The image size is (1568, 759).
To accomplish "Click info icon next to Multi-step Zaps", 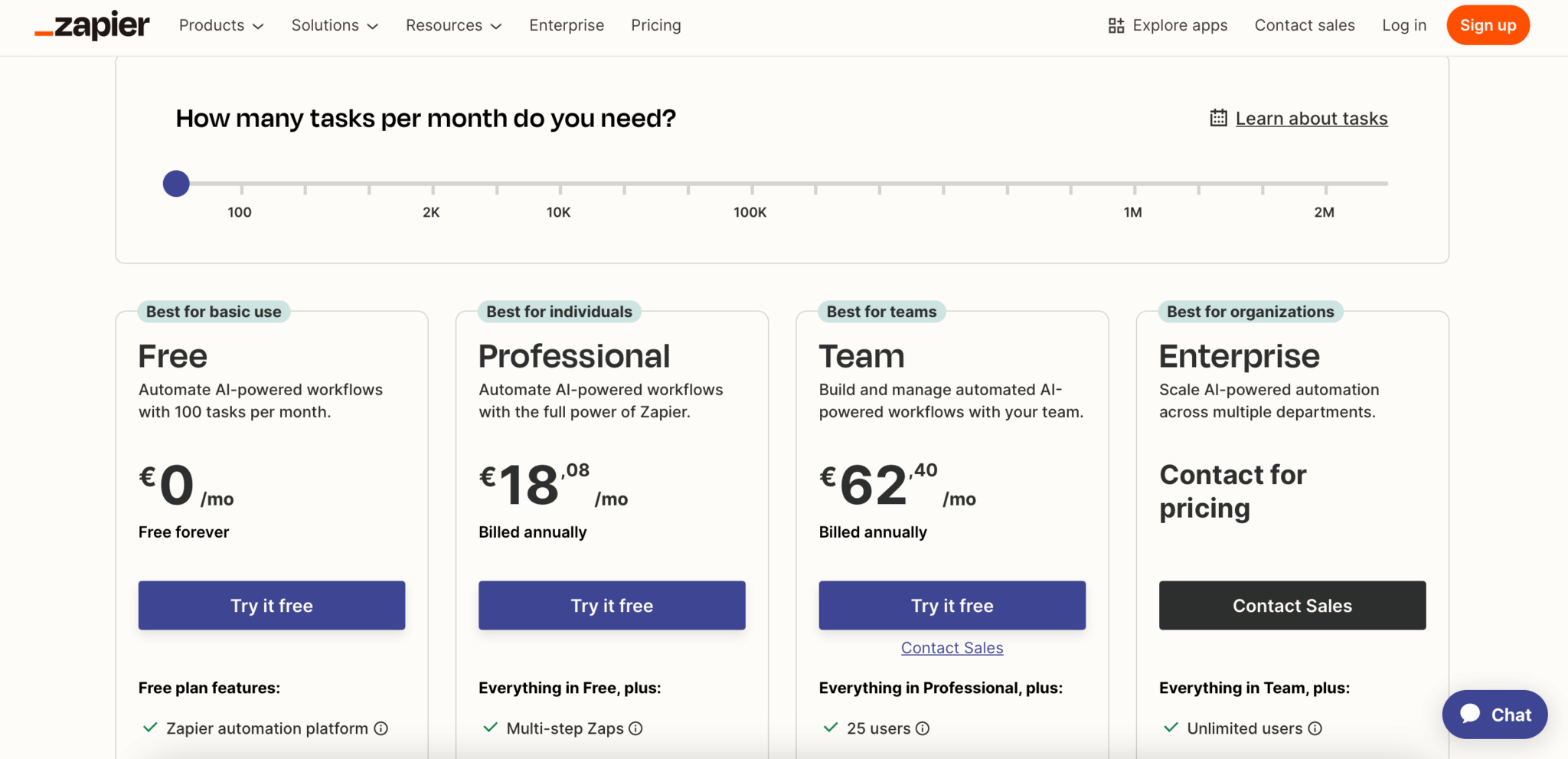I will [x=635, y=728].
